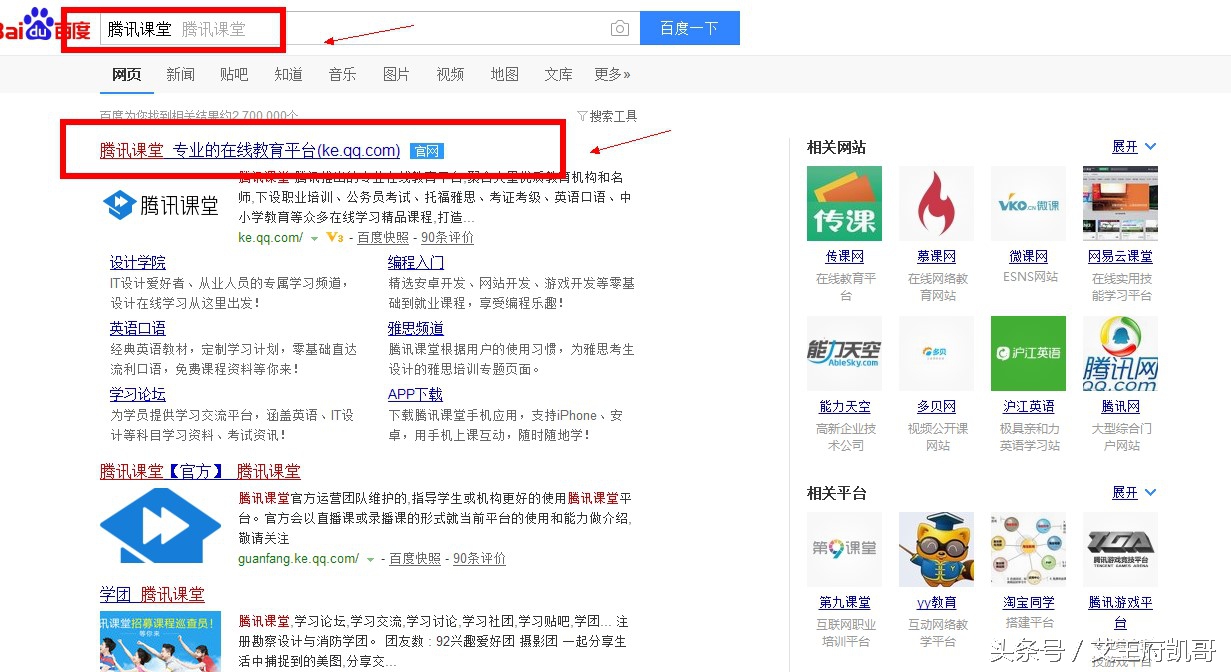
Task: Open the 沪江英语 logo
Action: coord(1028,353)
